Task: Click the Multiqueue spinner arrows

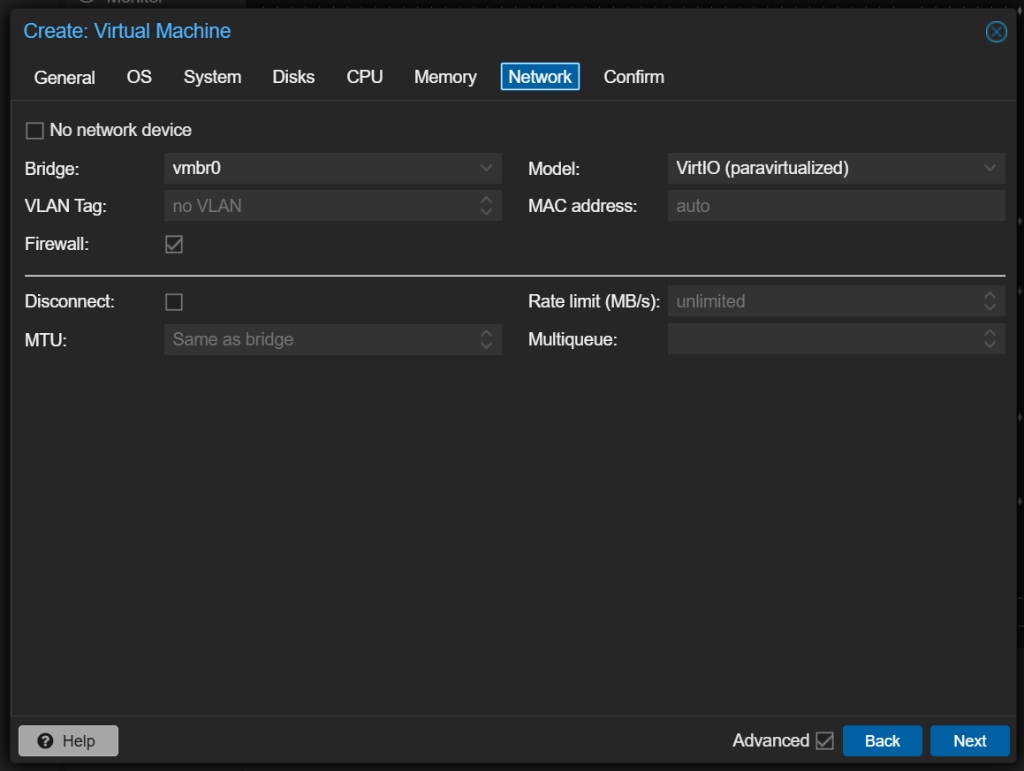Action: click(x=989, y=339)
